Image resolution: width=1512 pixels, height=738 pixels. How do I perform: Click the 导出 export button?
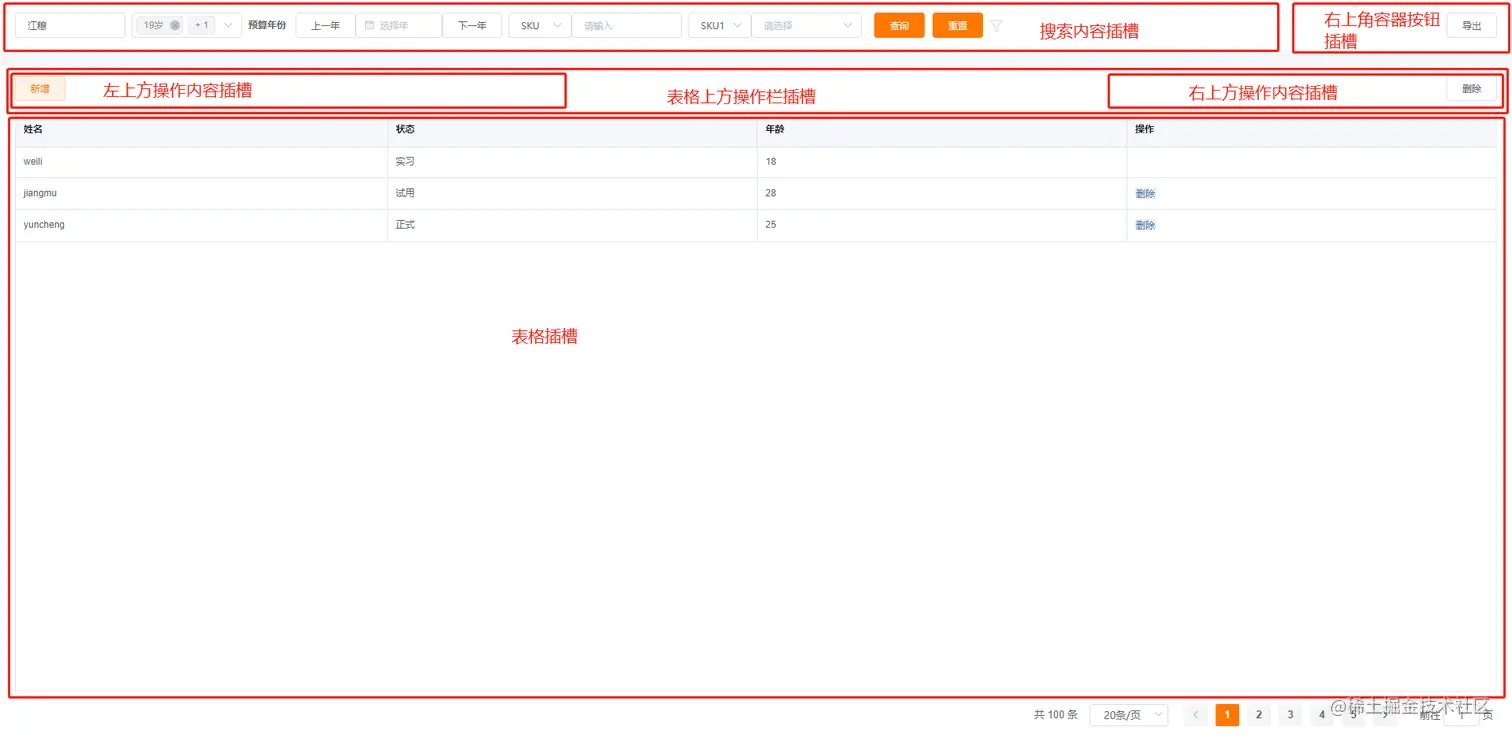click(x=1472, y=26)
